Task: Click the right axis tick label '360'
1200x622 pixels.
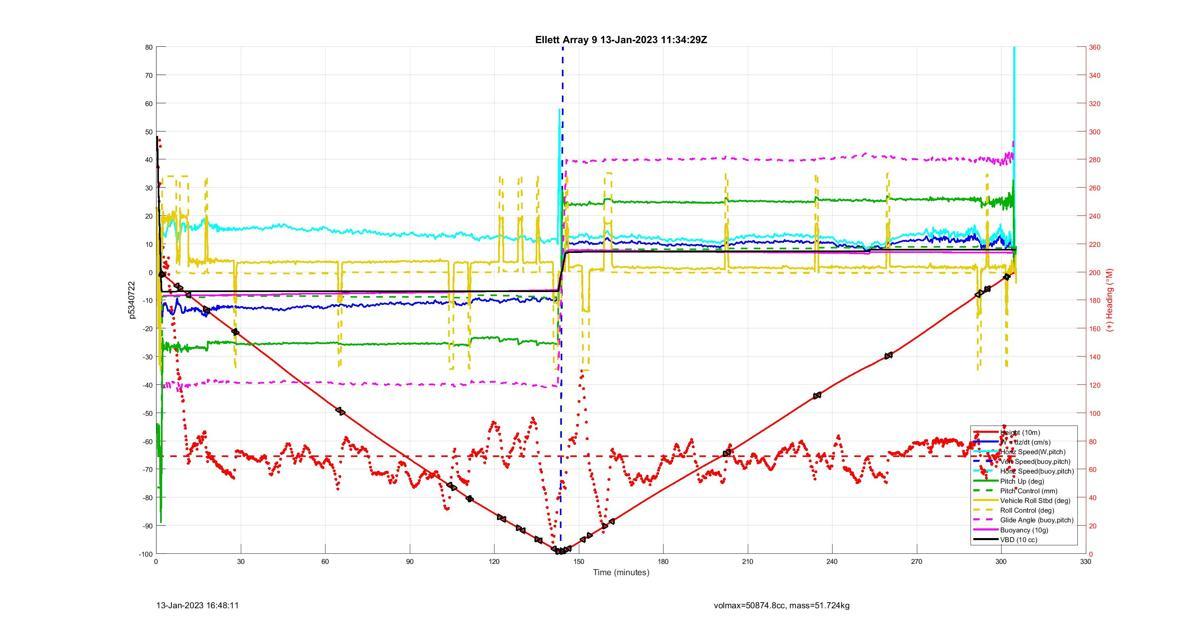Action: (x=1095, y=47)
